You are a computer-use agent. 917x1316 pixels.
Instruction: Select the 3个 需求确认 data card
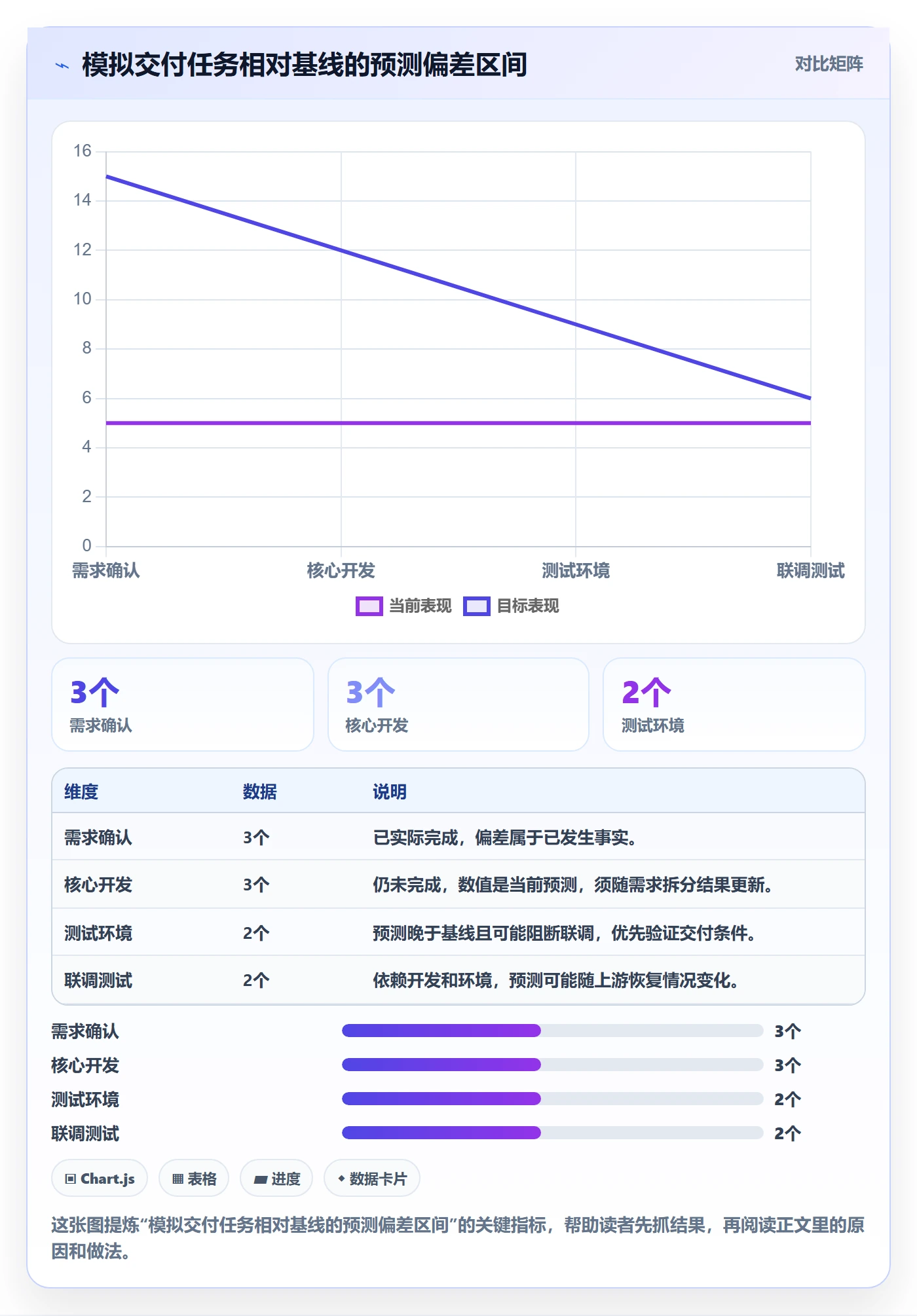tap(183, 704)
